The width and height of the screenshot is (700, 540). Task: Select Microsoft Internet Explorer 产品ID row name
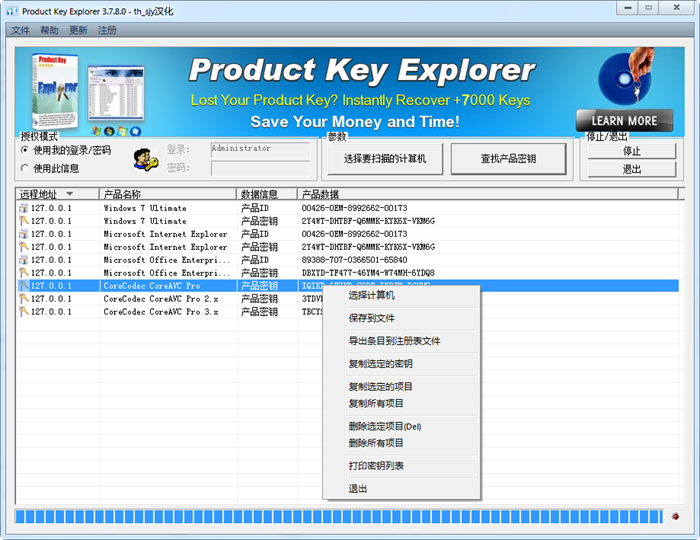[165, 234]
